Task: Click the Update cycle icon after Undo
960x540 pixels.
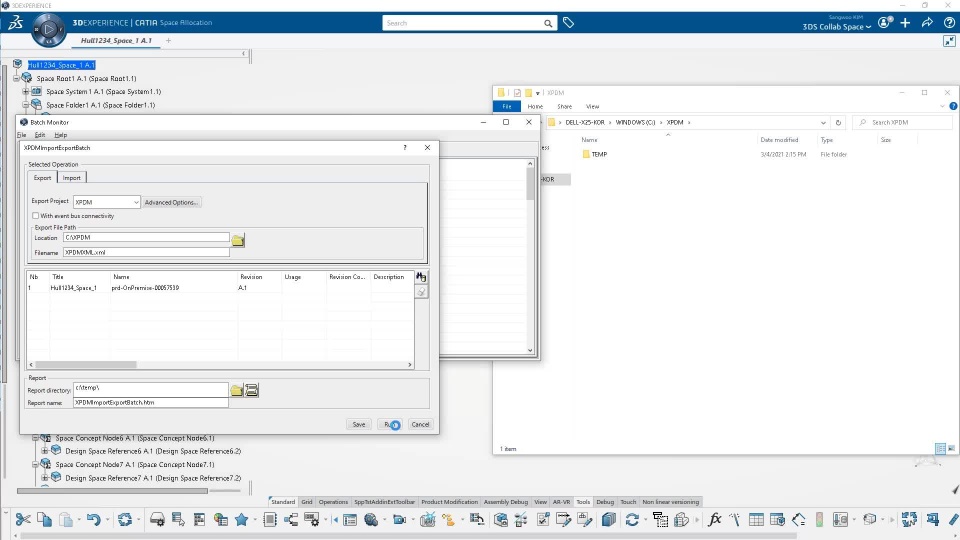Action: click(125, 520)
